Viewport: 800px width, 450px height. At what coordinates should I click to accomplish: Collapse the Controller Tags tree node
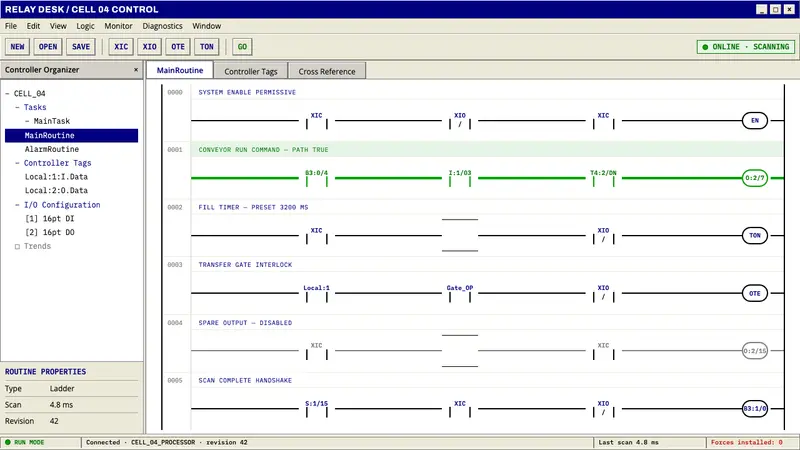coord(17,163)
